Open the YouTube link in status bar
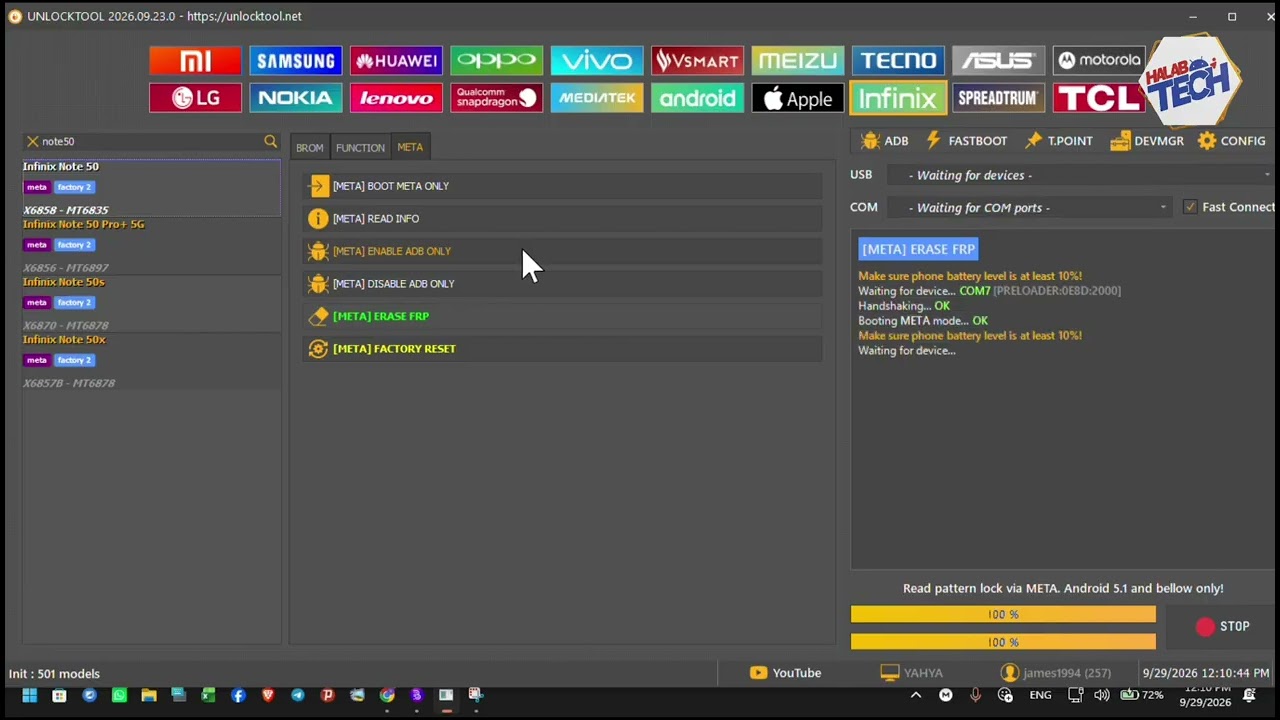Screen dimensions: 1280x720 pos(785,673)
